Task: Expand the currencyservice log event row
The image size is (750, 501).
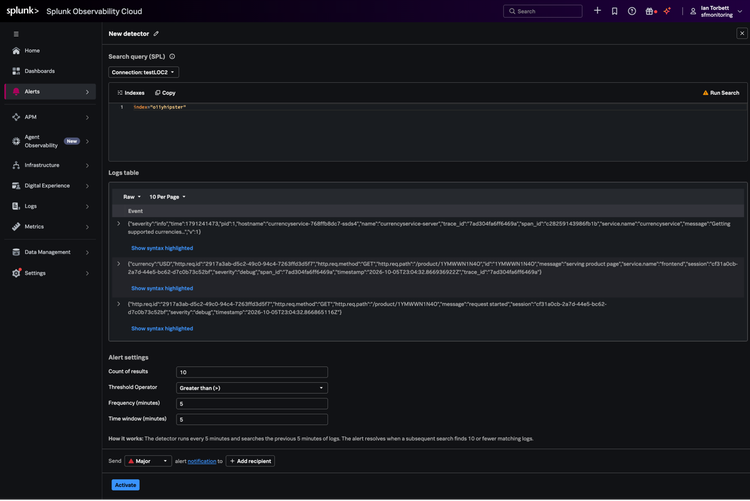Action: click(x=119, y=223)
